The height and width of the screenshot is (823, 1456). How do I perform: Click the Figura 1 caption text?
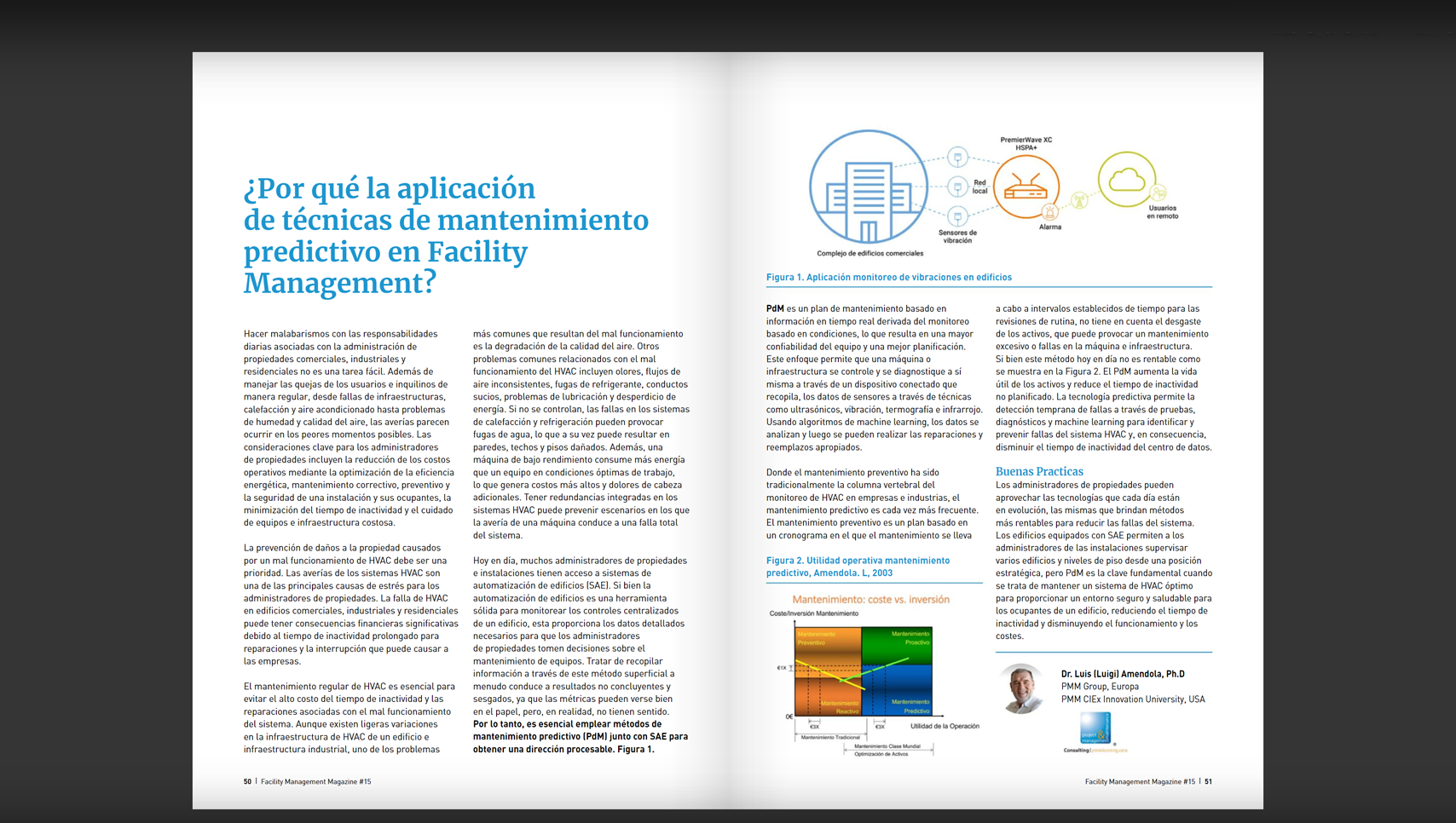(888, 277)
